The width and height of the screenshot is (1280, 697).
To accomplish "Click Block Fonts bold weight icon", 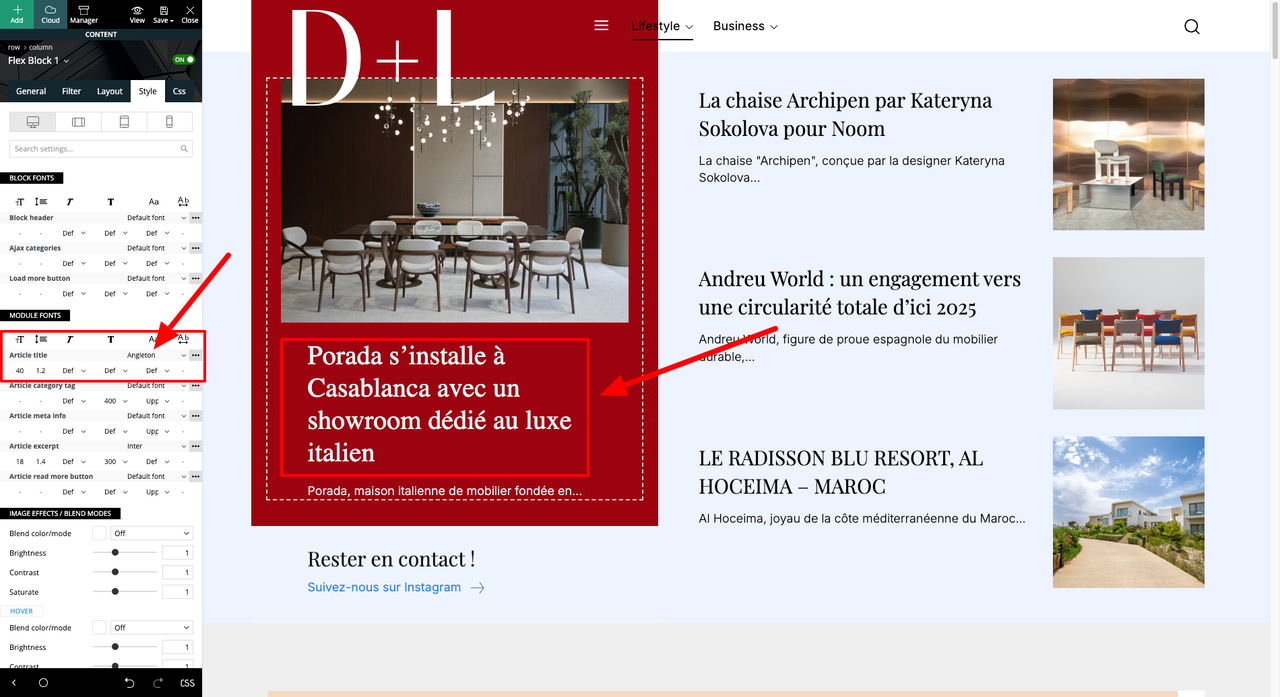I will pos(111,202).
